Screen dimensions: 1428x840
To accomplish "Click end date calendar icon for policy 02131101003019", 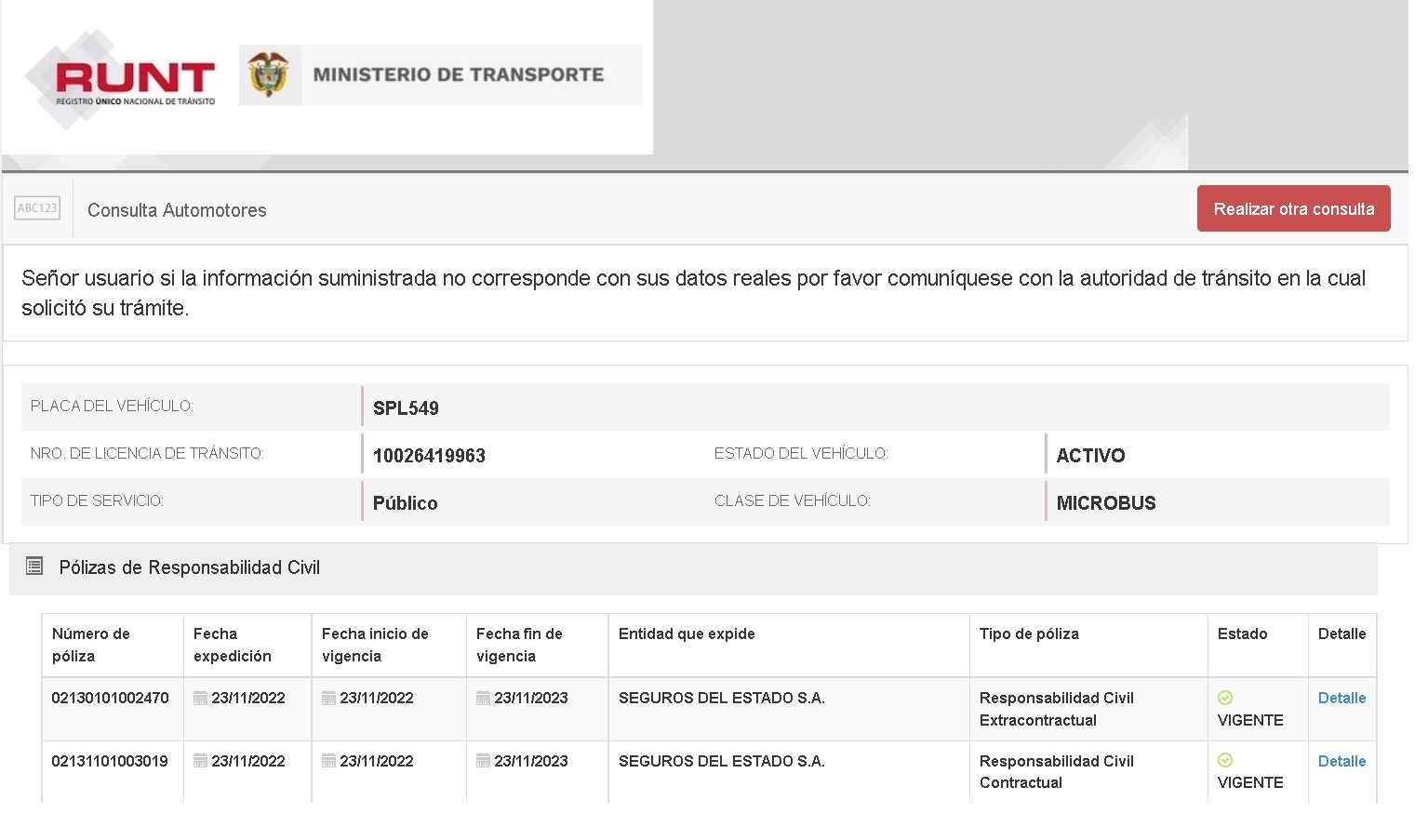I will click(x=483, y=761).
